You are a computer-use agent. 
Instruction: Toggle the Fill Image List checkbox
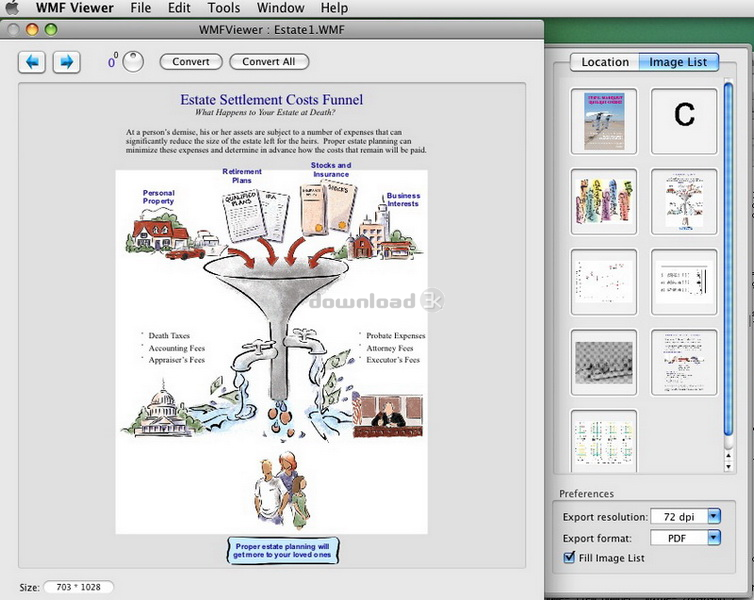tap(567, 557)
